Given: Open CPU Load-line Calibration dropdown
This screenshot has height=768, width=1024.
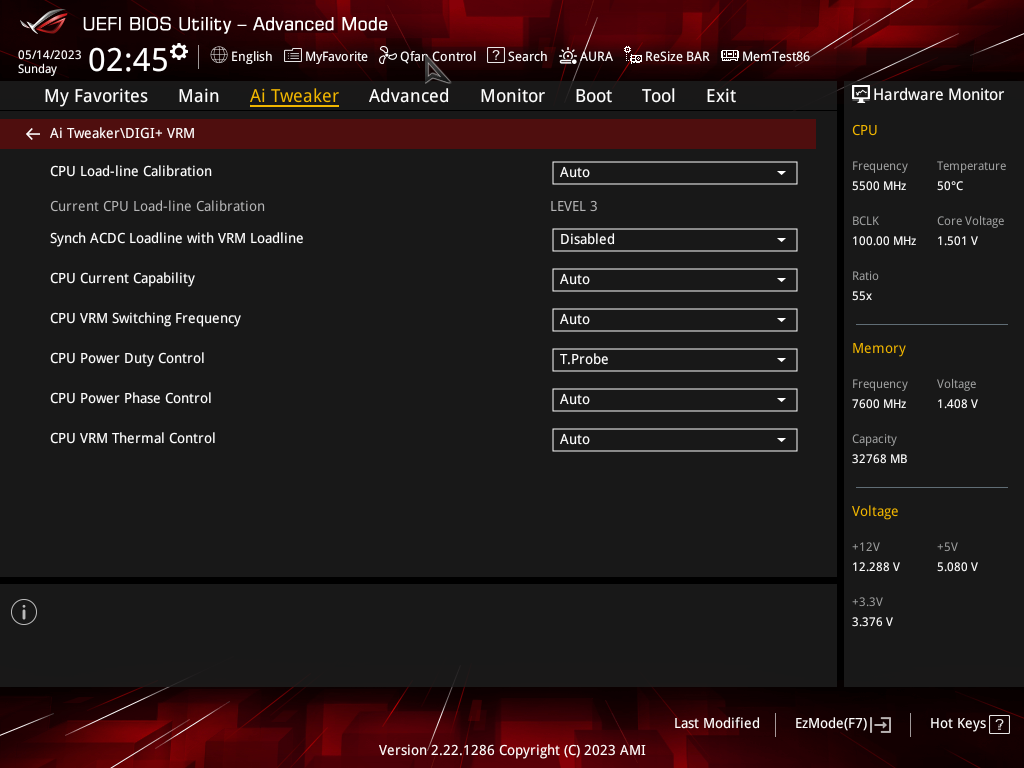Looking at the screenshot, I should click(674, 172).
